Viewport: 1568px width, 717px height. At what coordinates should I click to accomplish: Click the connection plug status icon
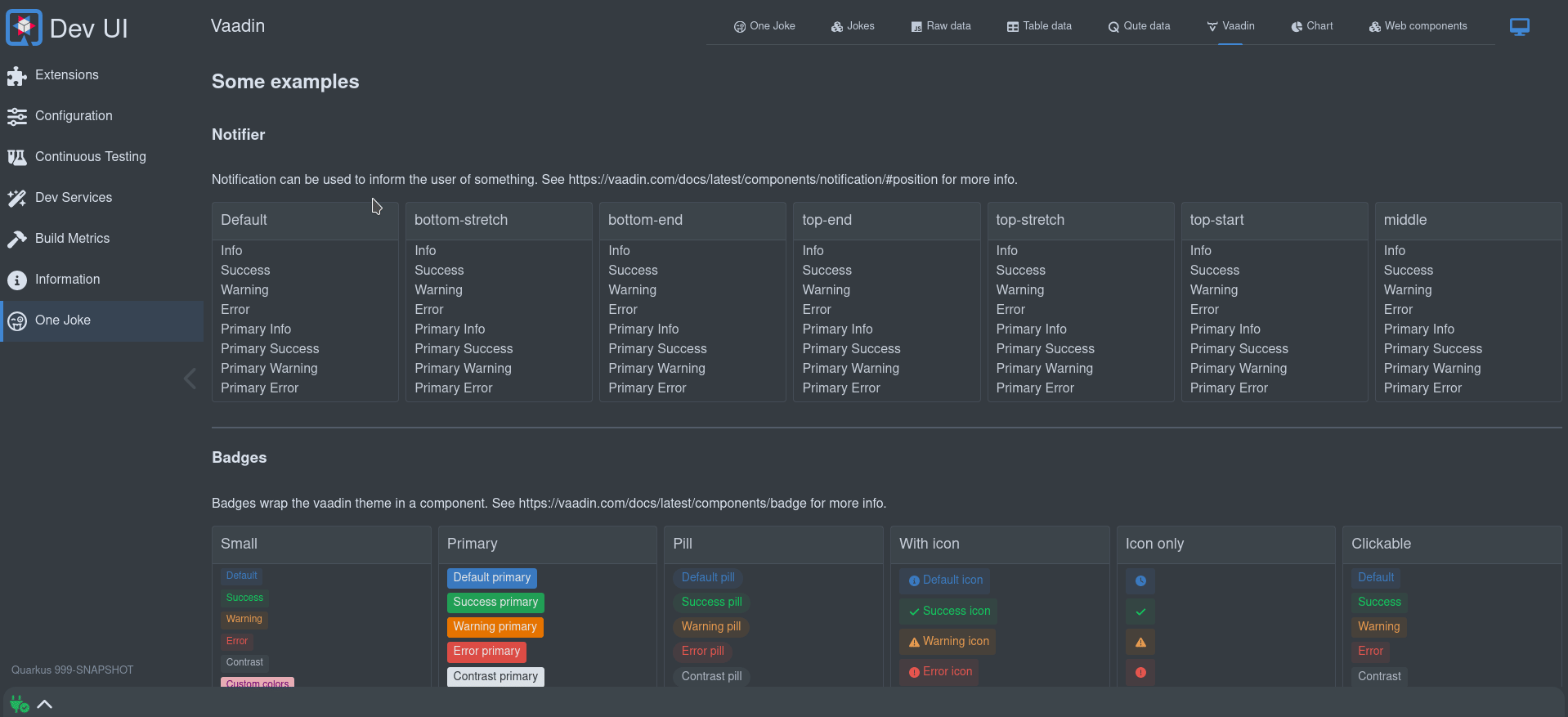(19, 704)
